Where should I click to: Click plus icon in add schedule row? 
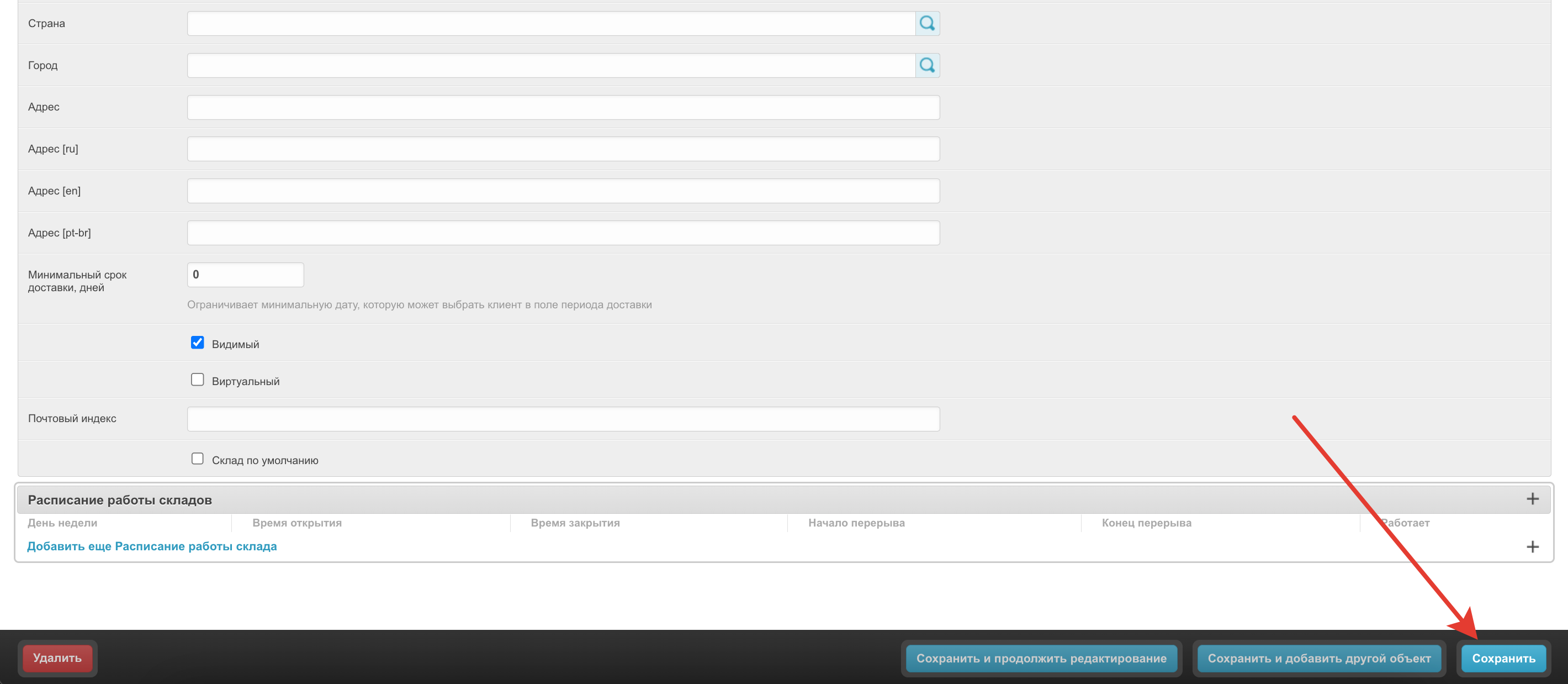pos(1532,546)
